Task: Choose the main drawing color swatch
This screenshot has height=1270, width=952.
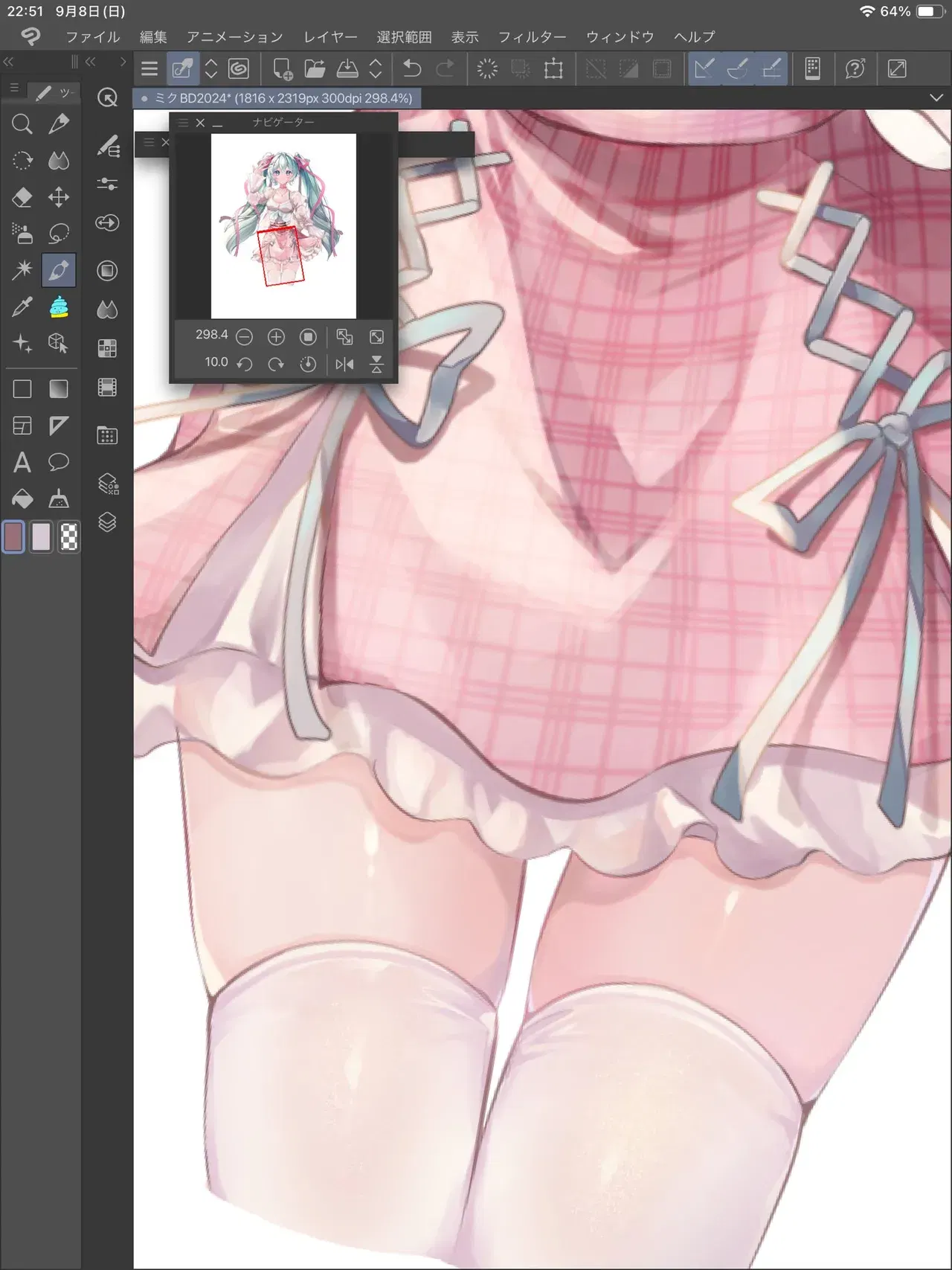Action: [x=13, y=536]
